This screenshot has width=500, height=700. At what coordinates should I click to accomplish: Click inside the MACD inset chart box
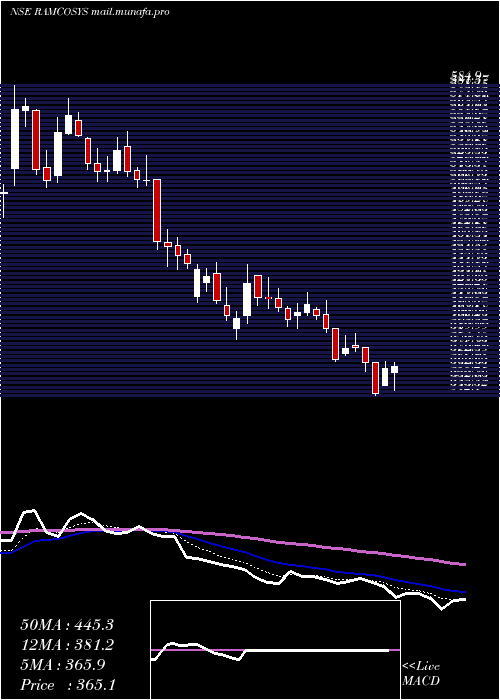(x=275, y=650)
